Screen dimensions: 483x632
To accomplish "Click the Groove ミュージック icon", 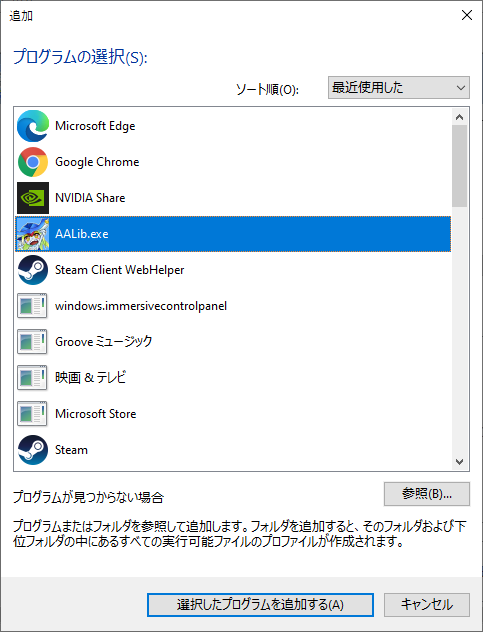I will (33, 342).
